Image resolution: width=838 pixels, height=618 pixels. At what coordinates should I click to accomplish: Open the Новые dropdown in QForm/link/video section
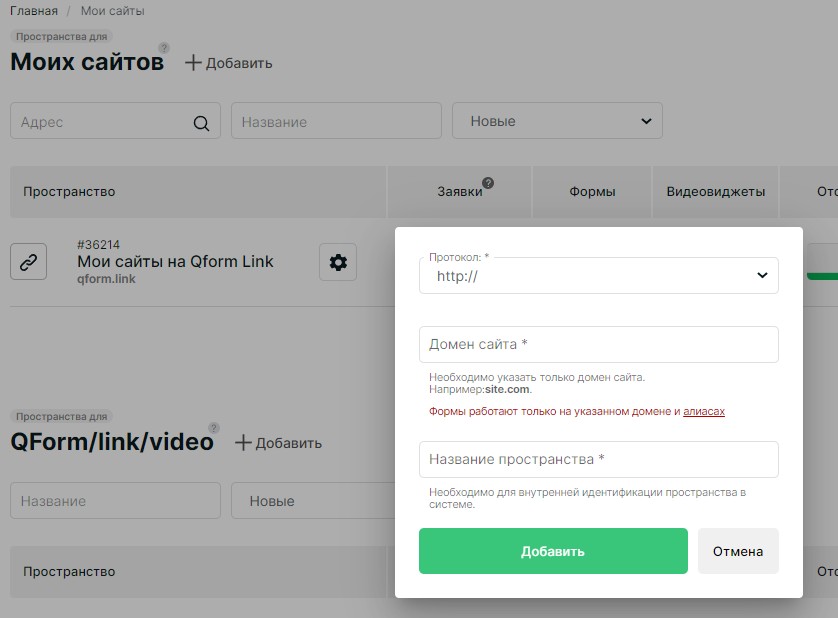pyautogui.click(x=310, y=501)
